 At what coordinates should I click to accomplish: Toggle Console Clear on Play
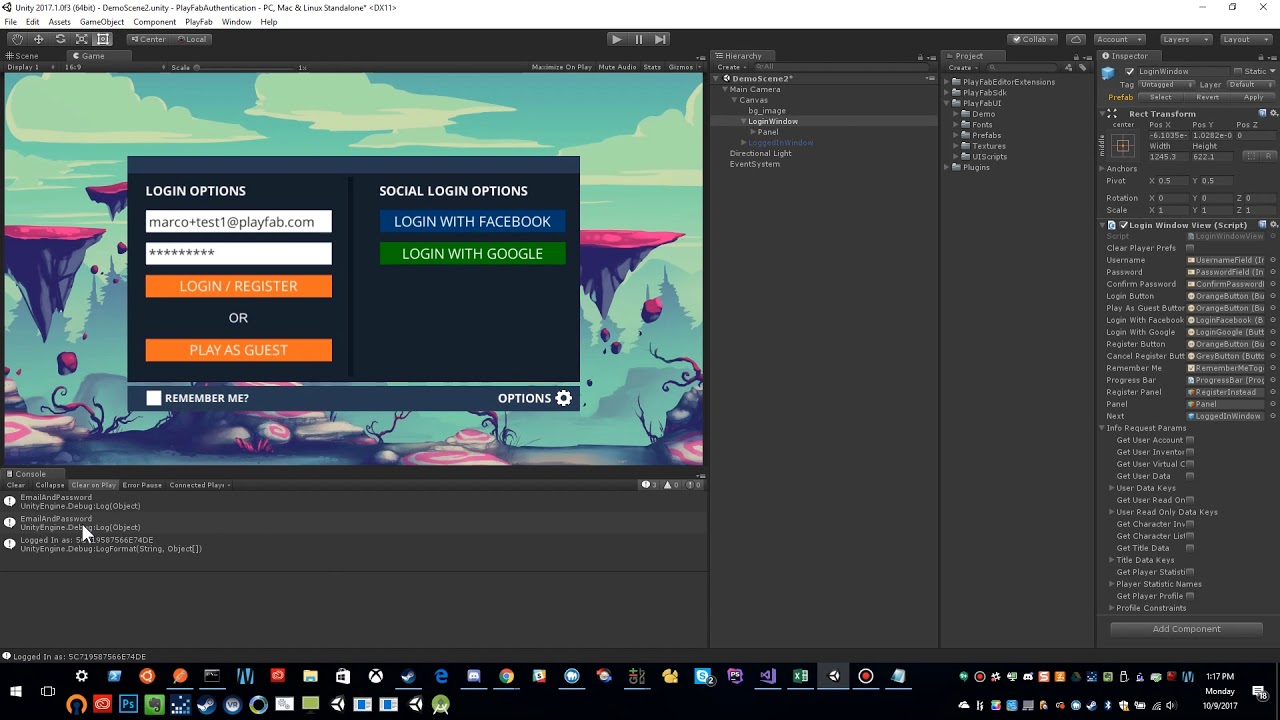click(x=93, y=485)
